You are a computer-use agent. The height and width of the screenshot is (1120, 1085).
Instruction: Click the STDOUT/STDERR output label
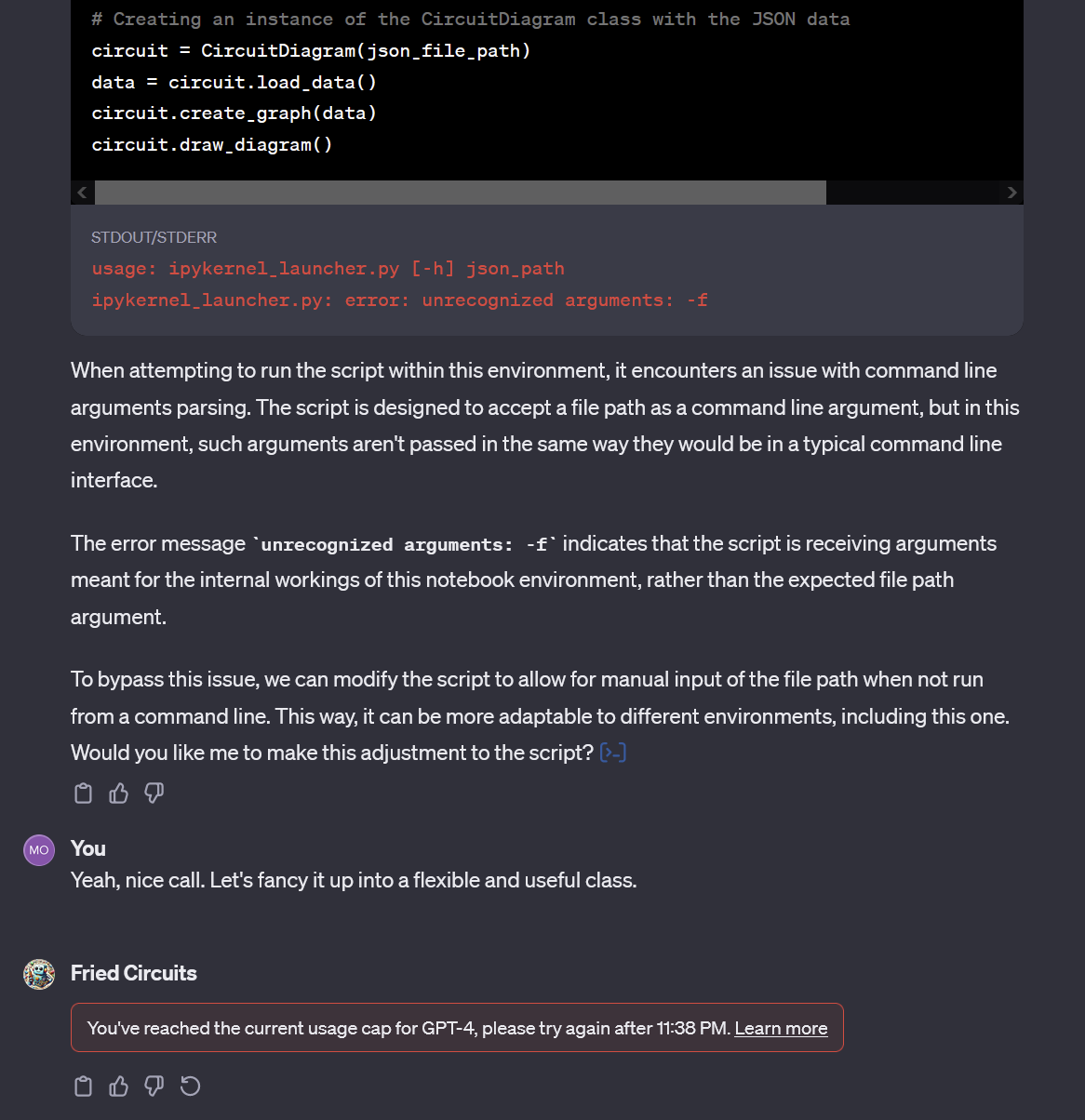coord(154,237)
